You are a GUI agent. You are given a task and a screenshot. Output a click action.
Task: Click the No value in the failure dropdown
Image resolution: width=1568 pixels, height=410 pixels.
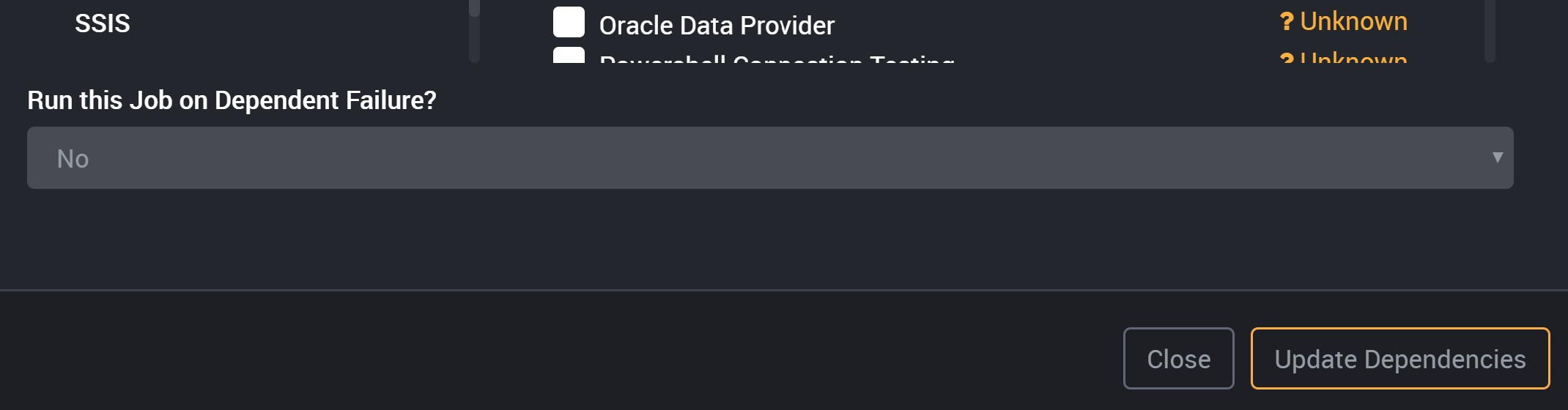point(73,159)
